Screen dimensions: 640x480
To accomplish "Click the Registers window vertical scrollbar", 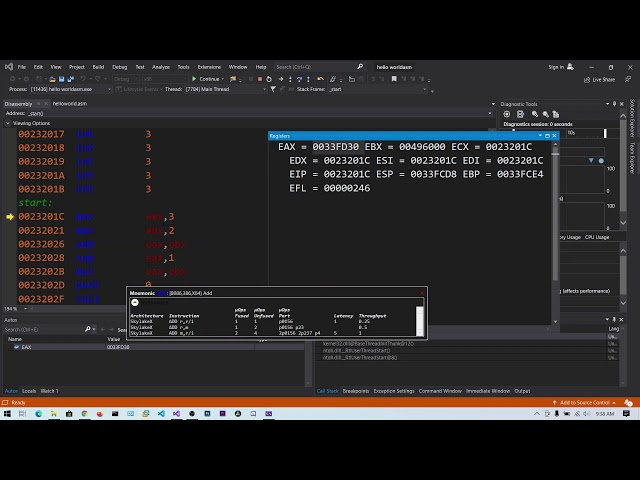I will tap(555, 233).
